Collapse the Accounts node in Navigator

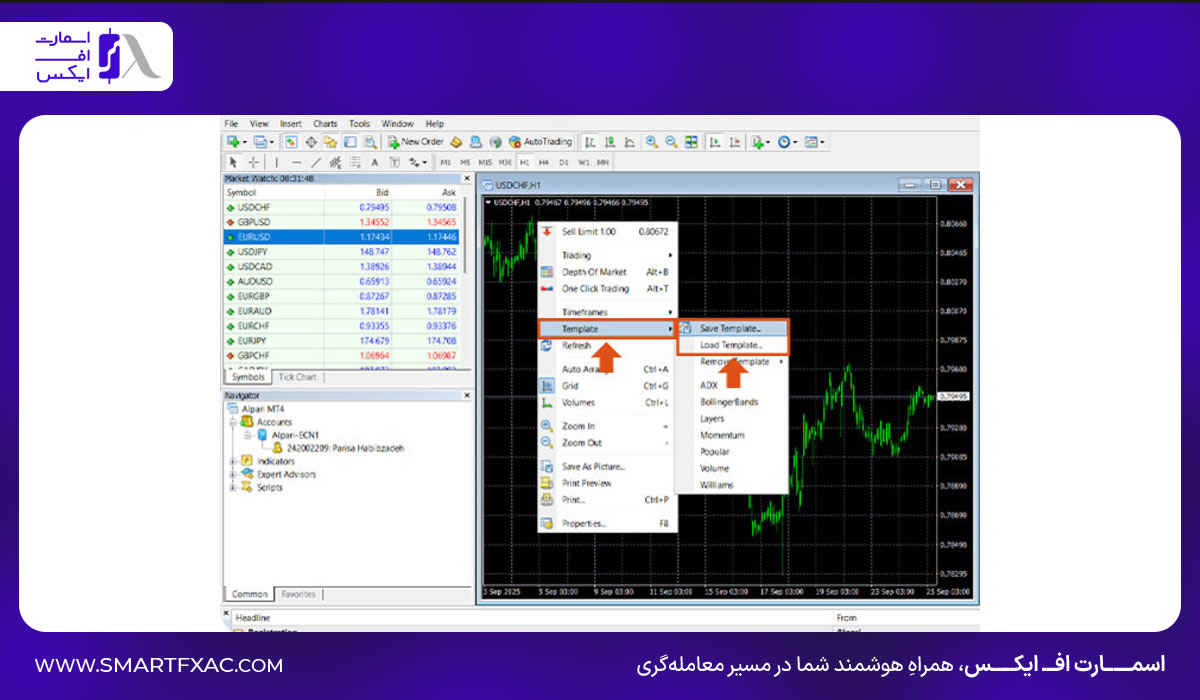pyautogui.click(x=233, y=422)
